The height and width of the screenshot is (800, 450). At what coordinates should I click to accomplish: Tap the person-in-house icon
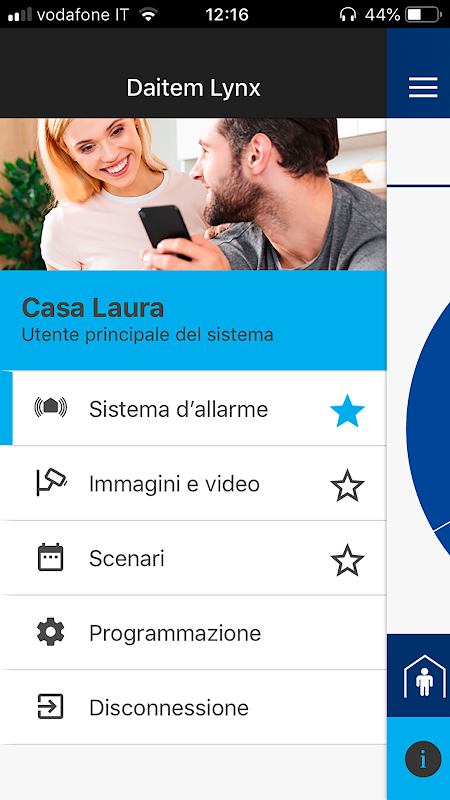click(424, 676)
